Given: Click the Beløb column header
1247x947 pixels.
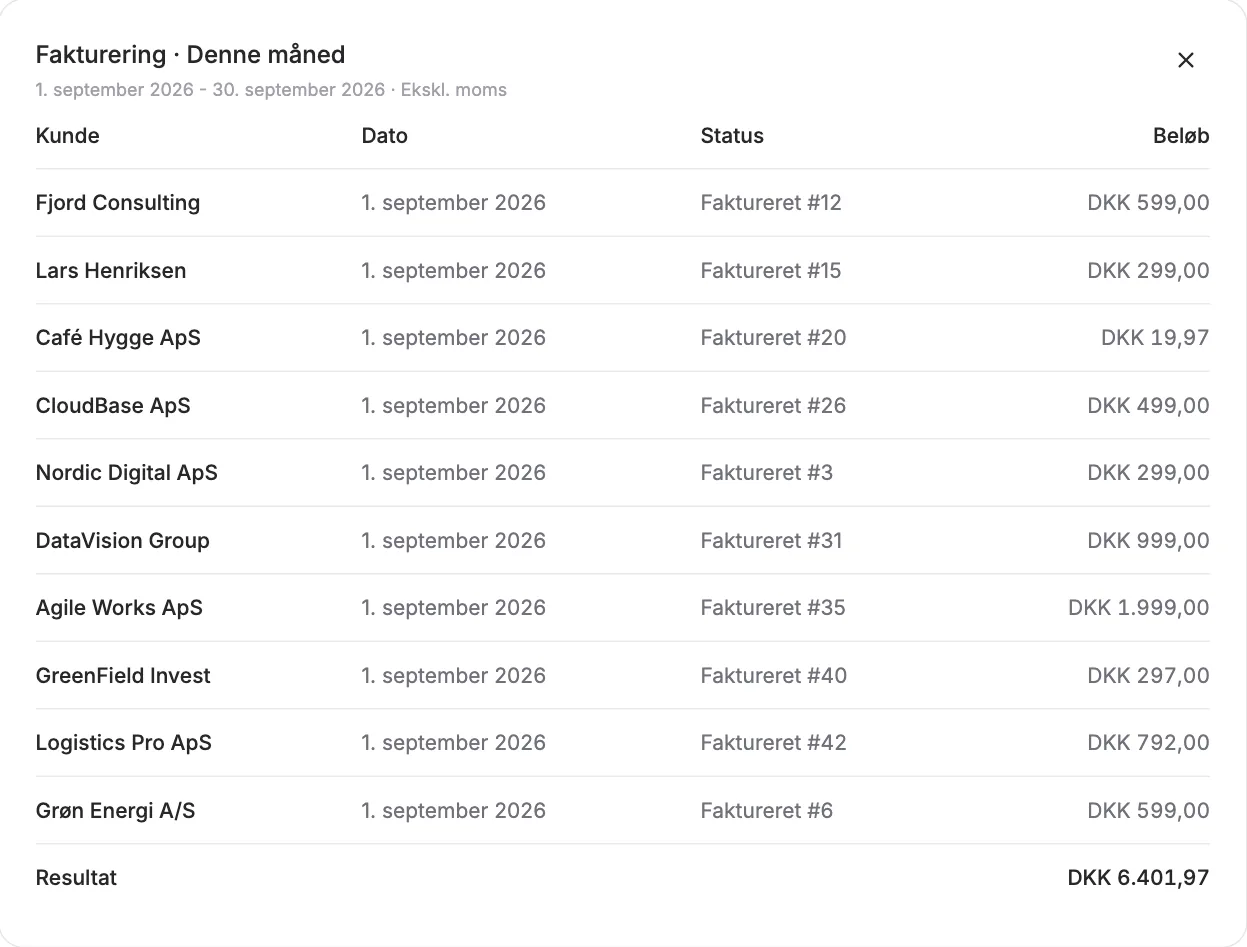Looking at the screenshot, I should tap(1181, 136).
